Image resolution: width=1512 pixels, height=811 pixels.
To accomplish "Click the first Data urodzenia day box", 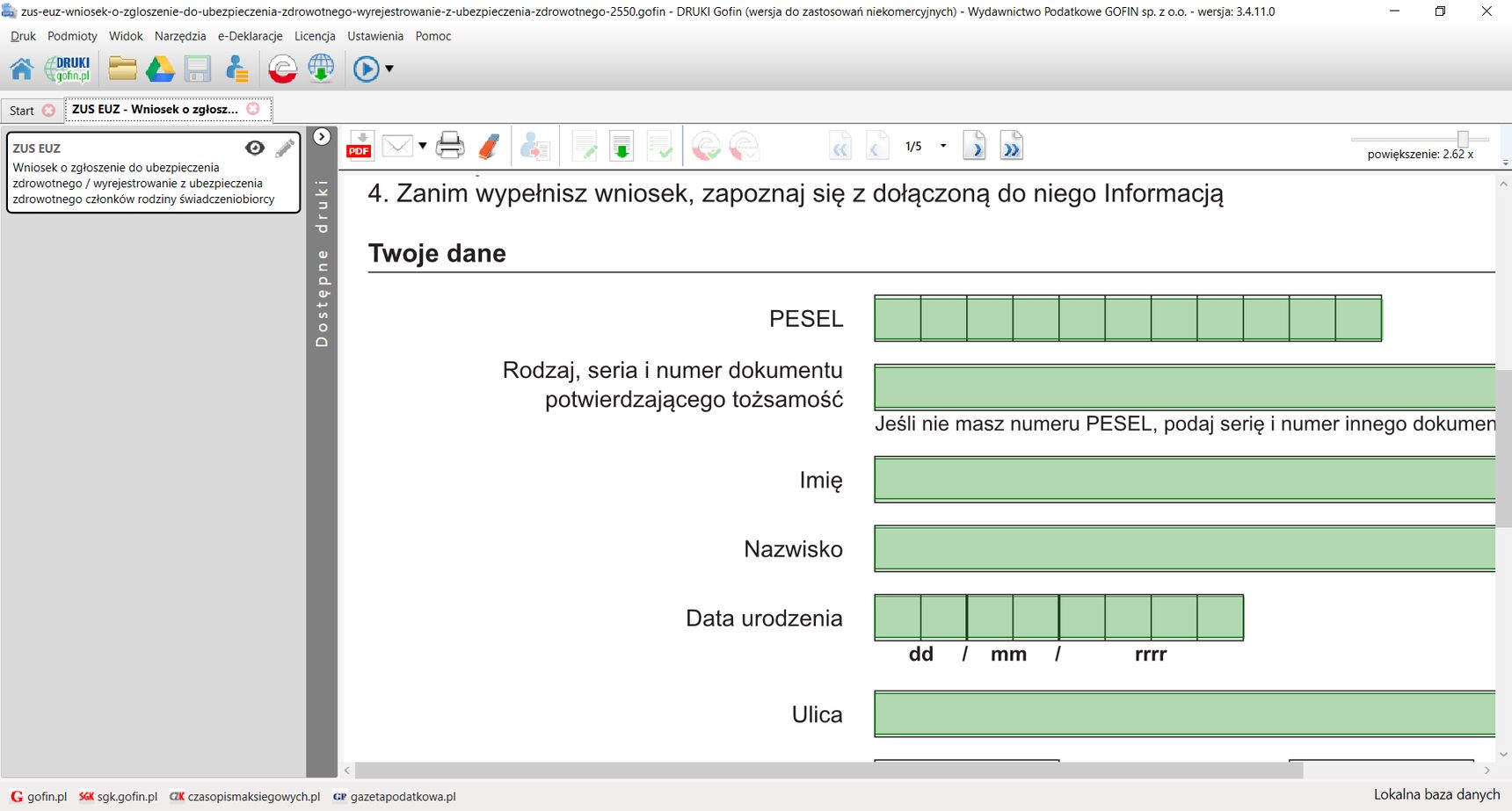I will click(x=898, y=618).
